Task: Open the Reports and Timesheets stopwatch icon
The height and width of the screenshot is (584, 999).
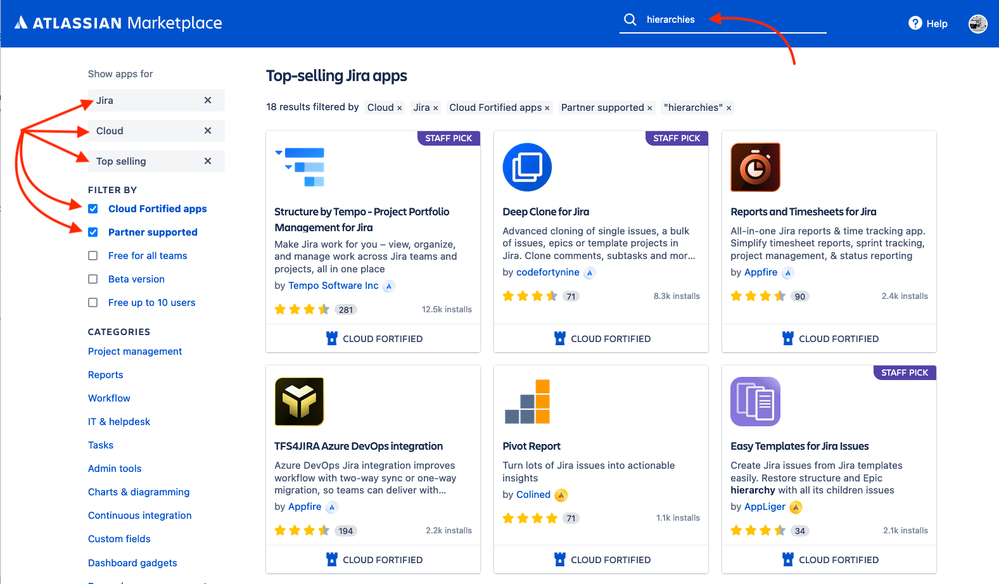Action: coord(755,167)
